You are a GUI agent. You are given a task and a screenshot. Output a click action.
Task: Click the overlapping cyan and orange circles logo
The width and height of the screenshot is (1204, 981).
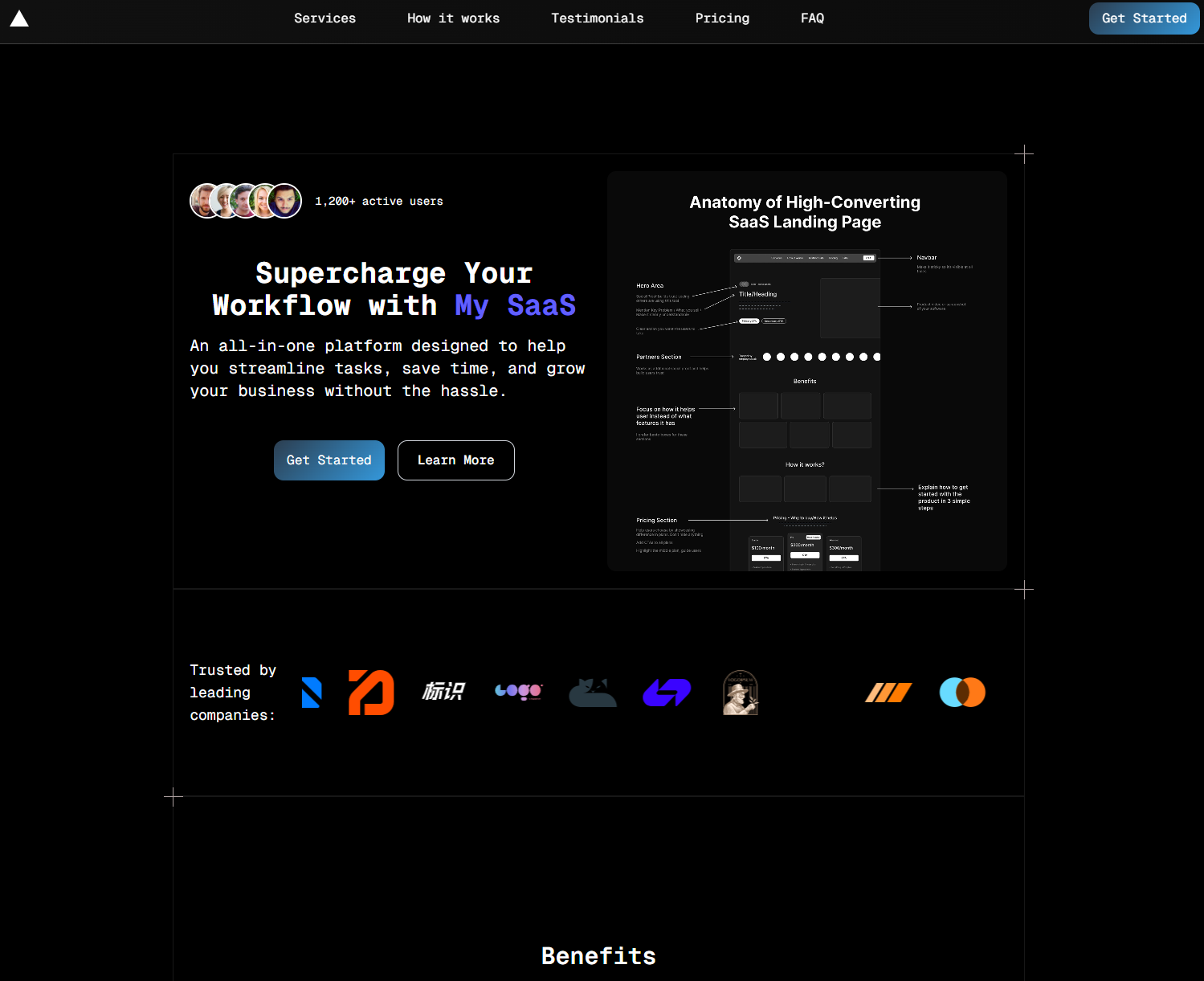[962, 693]
